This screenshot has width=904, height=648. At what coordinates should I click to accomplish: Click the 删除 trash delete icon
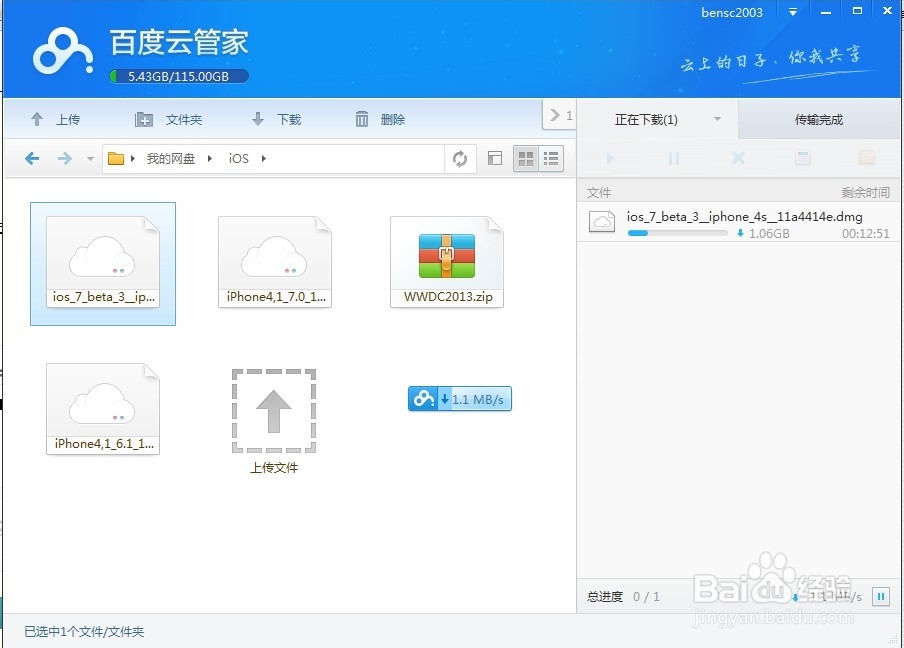(x=361, y=119)
